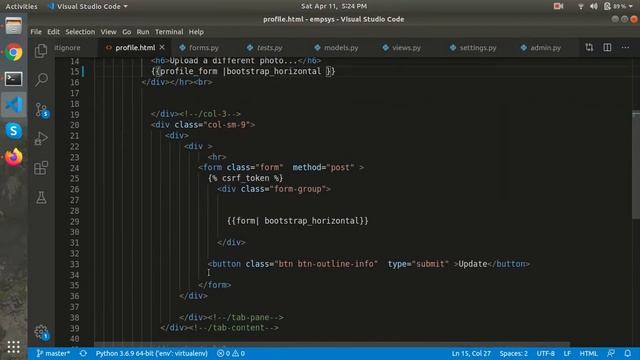Open the Terminal from the dock

(13, 79)
